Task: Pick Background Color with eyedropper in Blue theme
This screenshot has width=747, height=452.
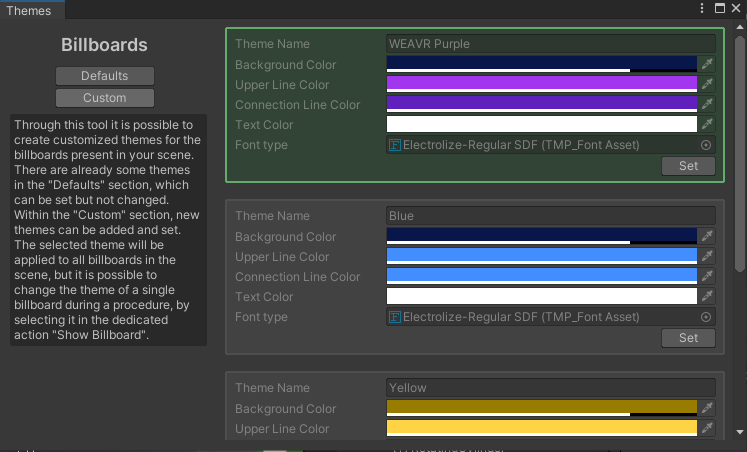Action: point(707,236)
